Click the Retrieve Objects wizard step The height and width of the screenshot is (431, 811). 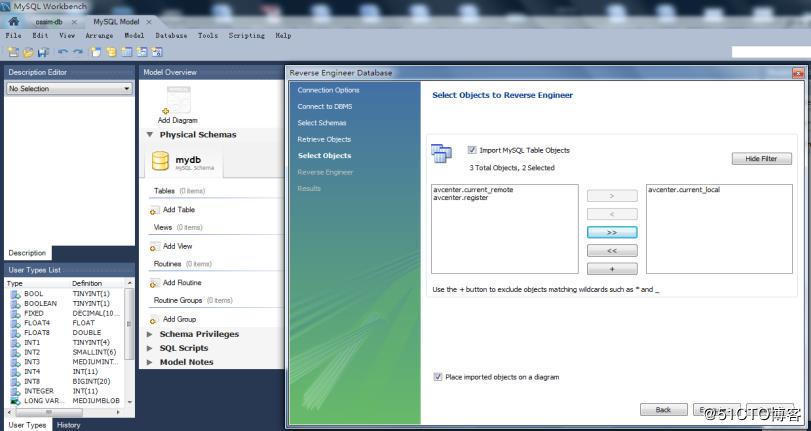(324, 140)
